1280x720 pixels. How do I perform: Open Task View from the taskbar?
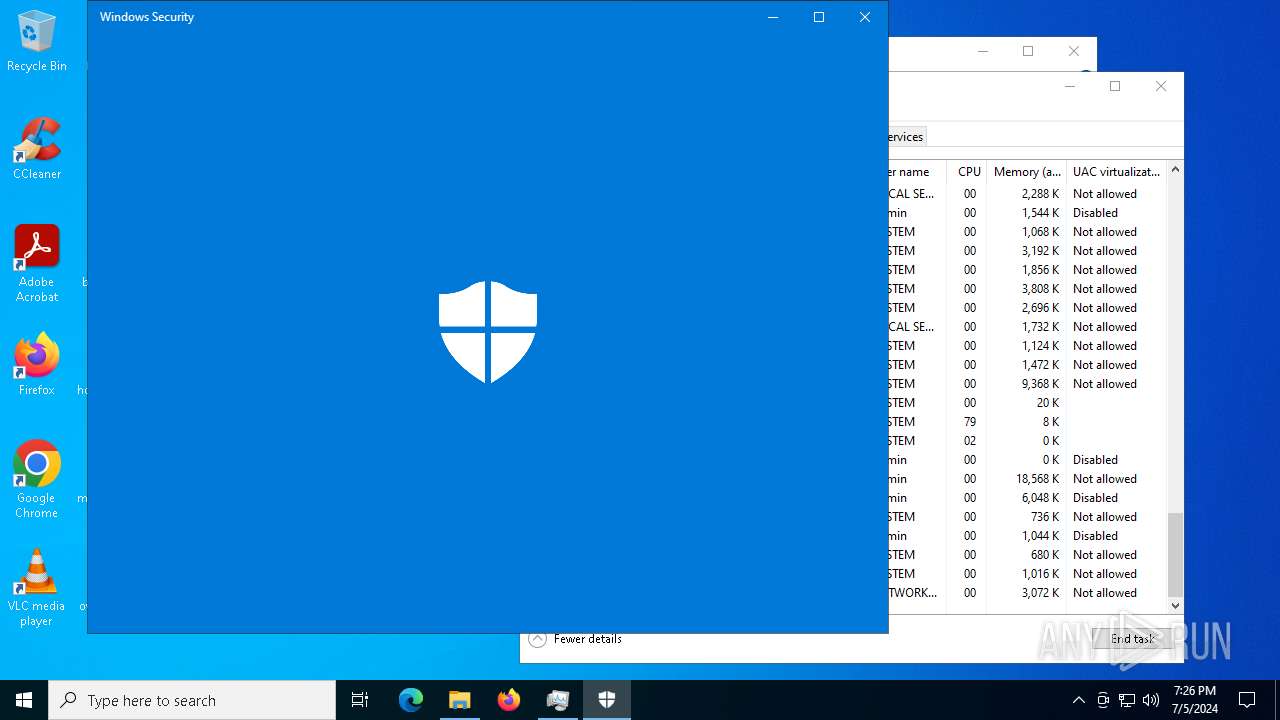coord(360,700)
